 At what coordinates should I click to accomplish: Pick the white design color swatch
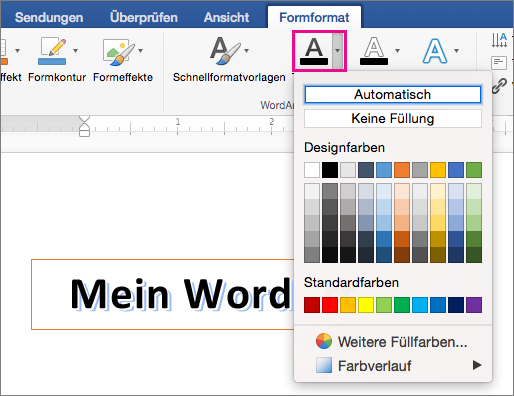tap(312, 170)
